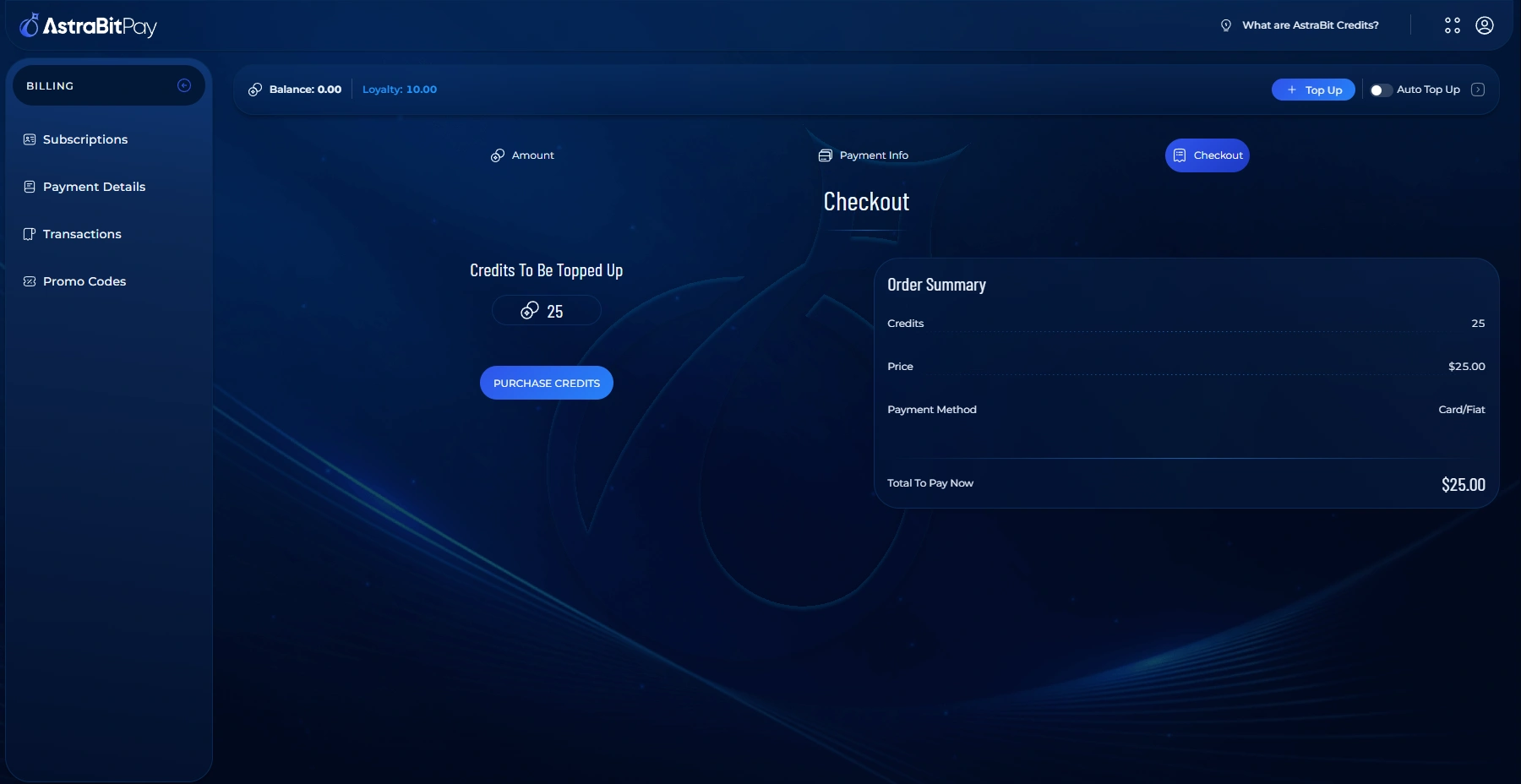The image size is (1521, 784).
Task: Click the credits balance coin icon
Action: pos(255,90)
